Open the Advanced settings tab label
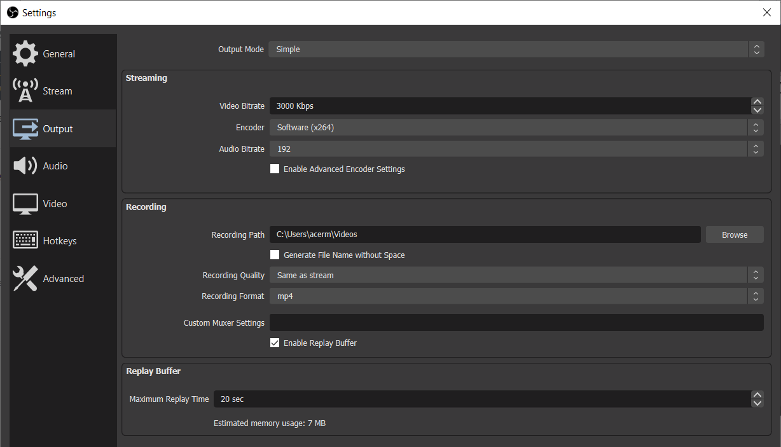Image resolution: width=781 pixels, height=447 pixels. (x=63, y=279)
